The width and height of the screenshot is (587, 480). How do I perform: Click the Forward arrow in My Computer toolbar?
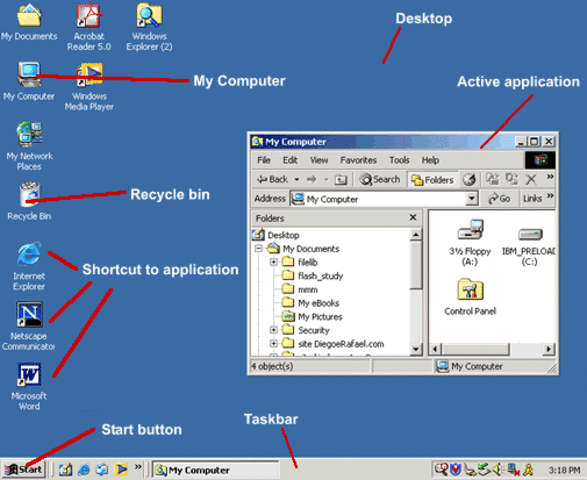(x=311, y=180)
